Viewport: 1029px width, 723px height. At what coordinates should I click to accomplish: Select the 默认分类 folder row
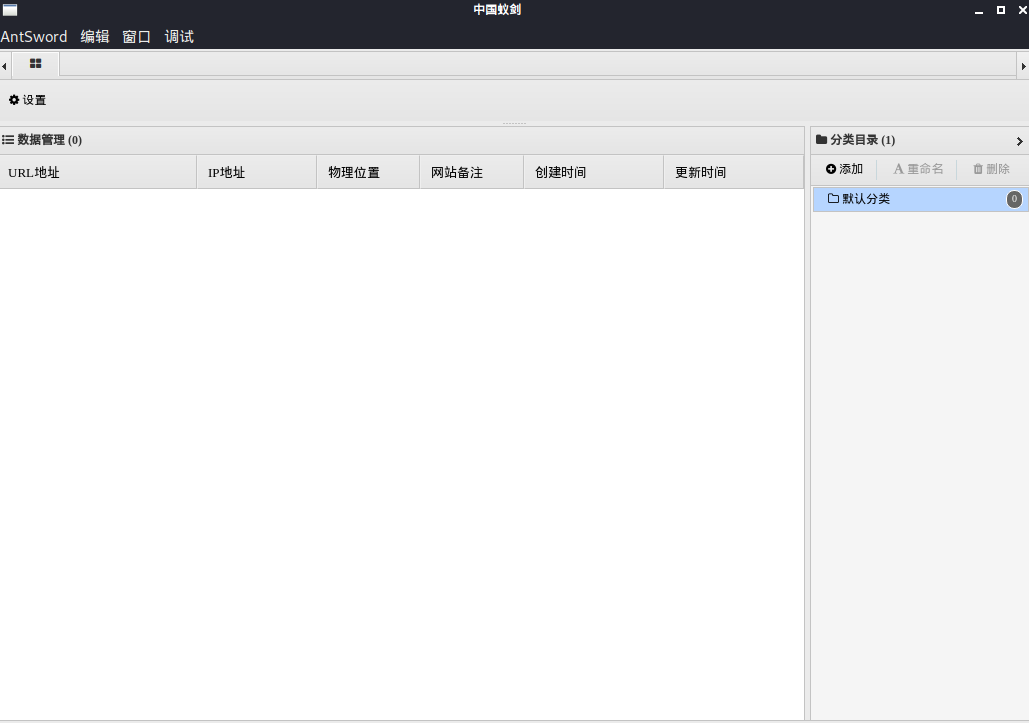tap(921, 199)
